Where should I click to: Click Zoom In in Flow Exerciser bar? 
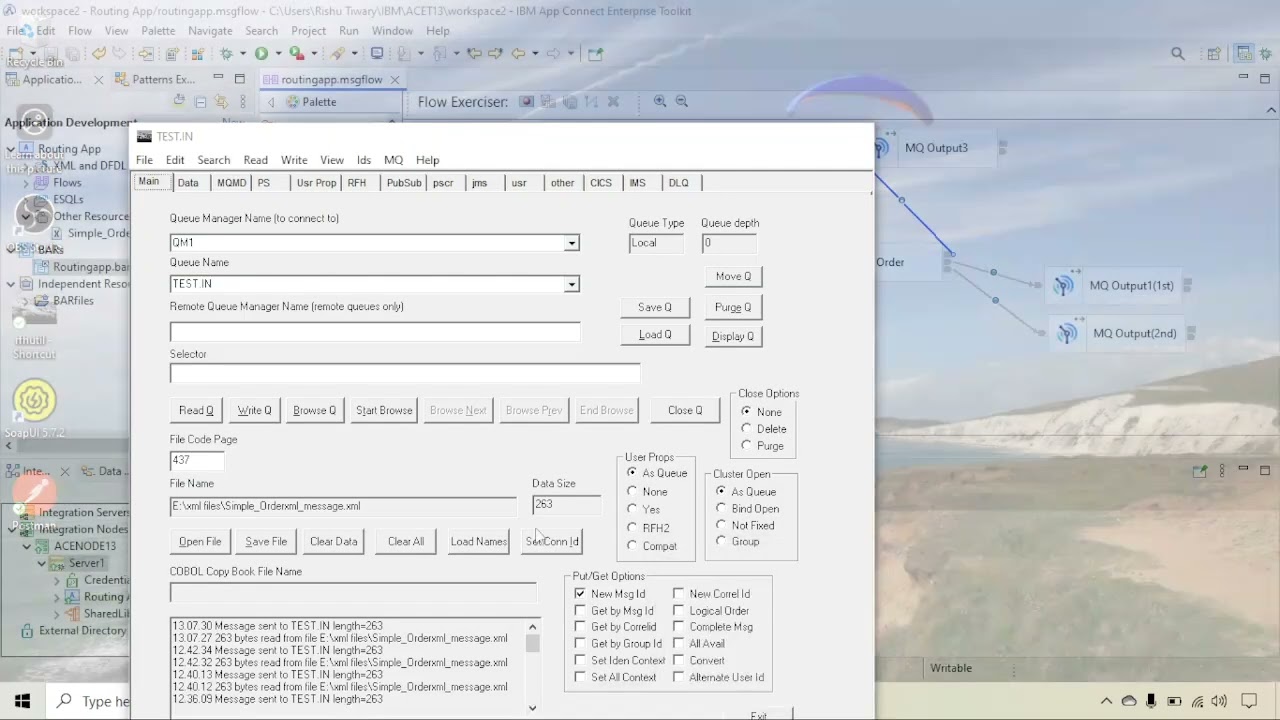coord(660,101)
